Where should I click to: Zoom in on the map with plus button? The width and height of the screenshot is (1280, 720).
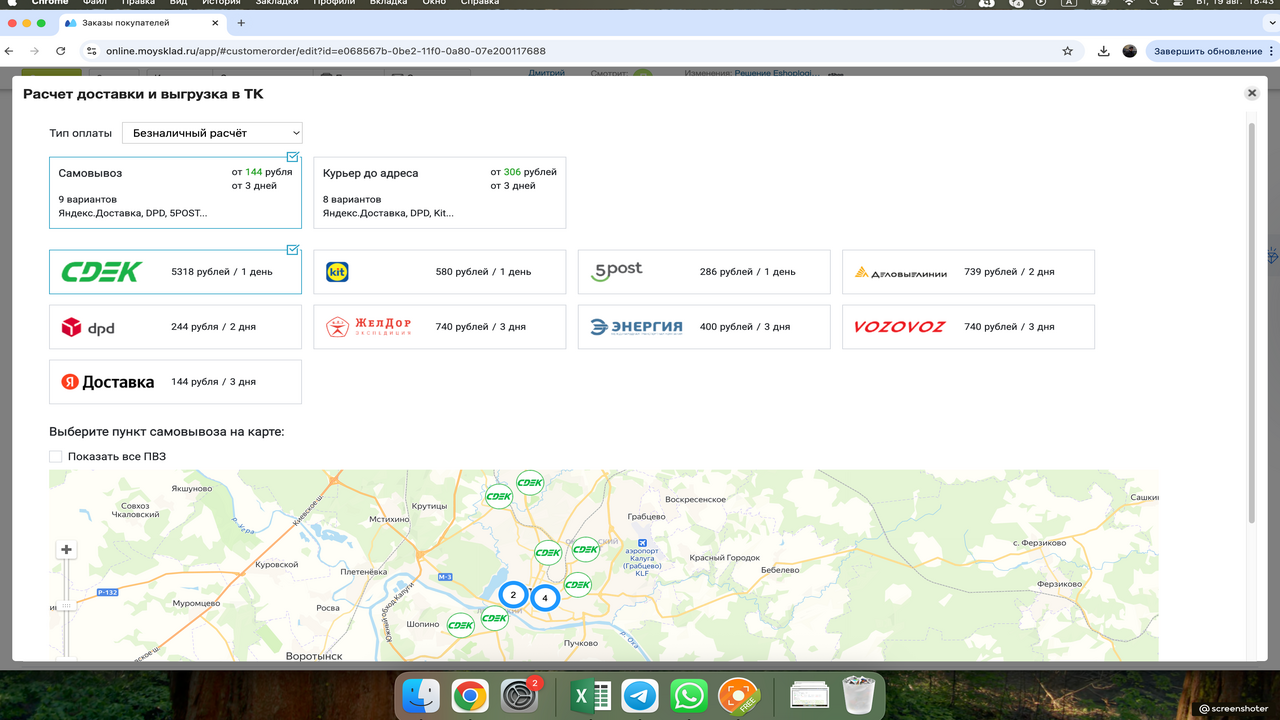(66, 550)
